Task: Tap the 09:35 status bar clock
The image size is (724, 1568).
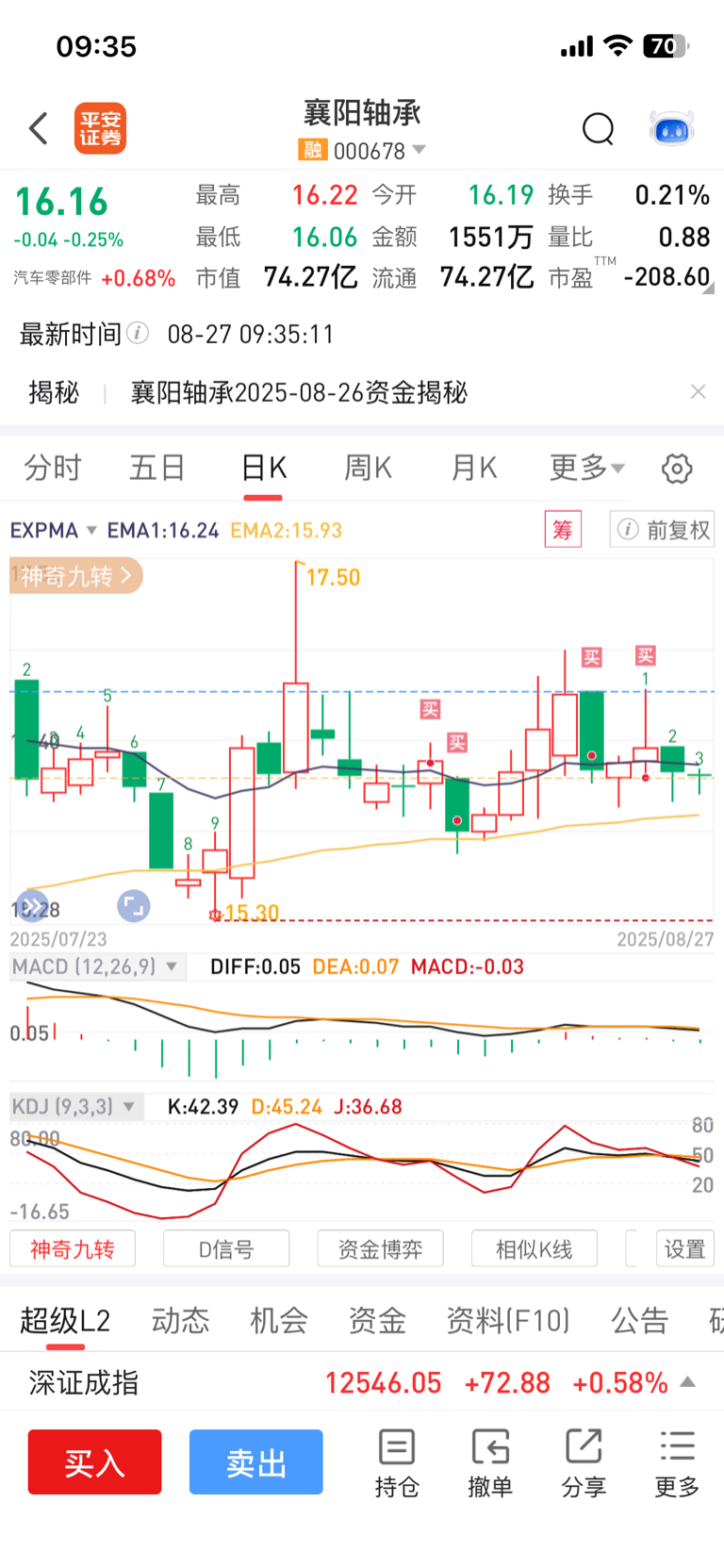Action: point(96,46)
